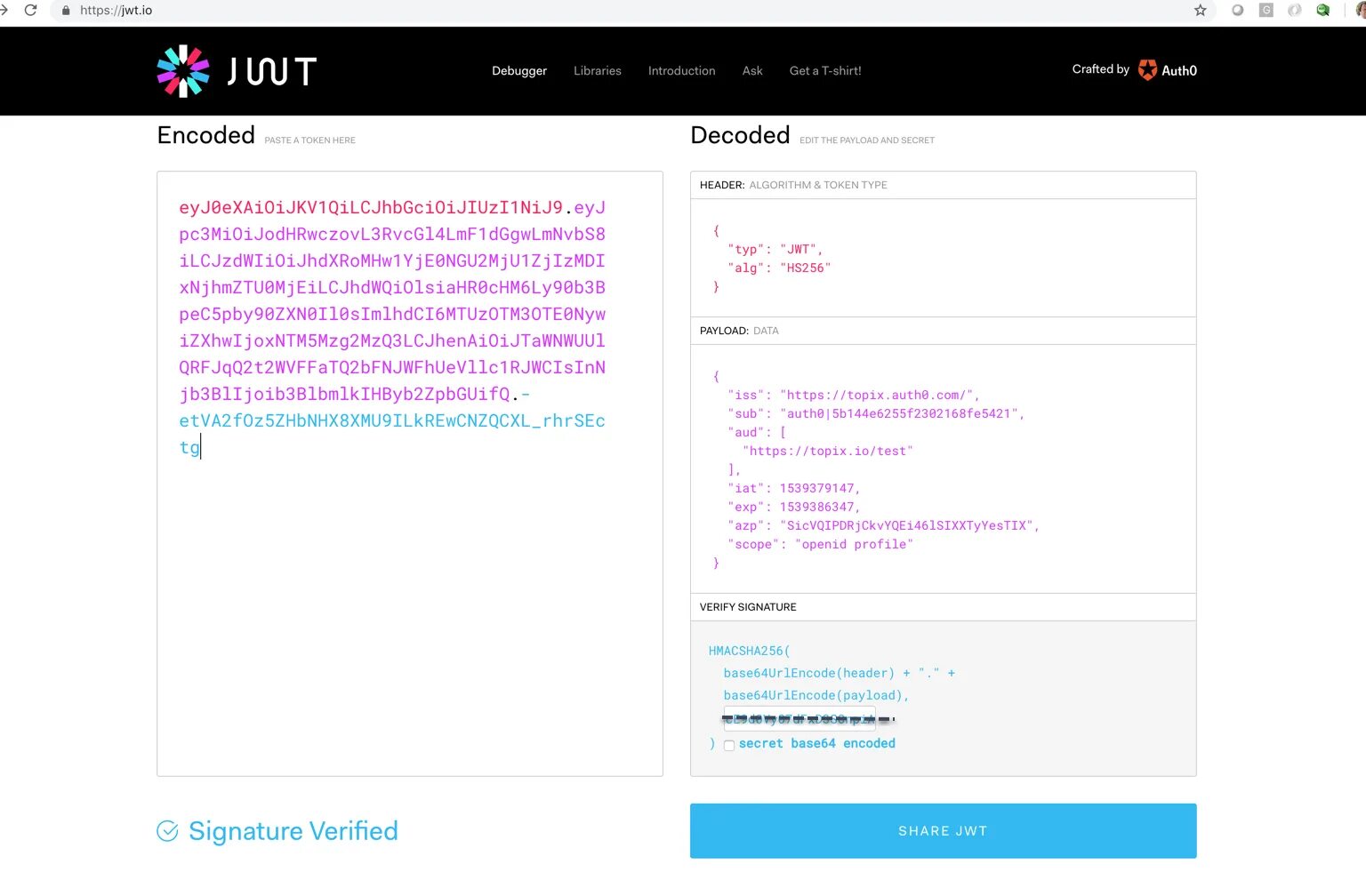Go to the Introduction page
Screen dimensions: 1366x896
(x=681, y=71)
